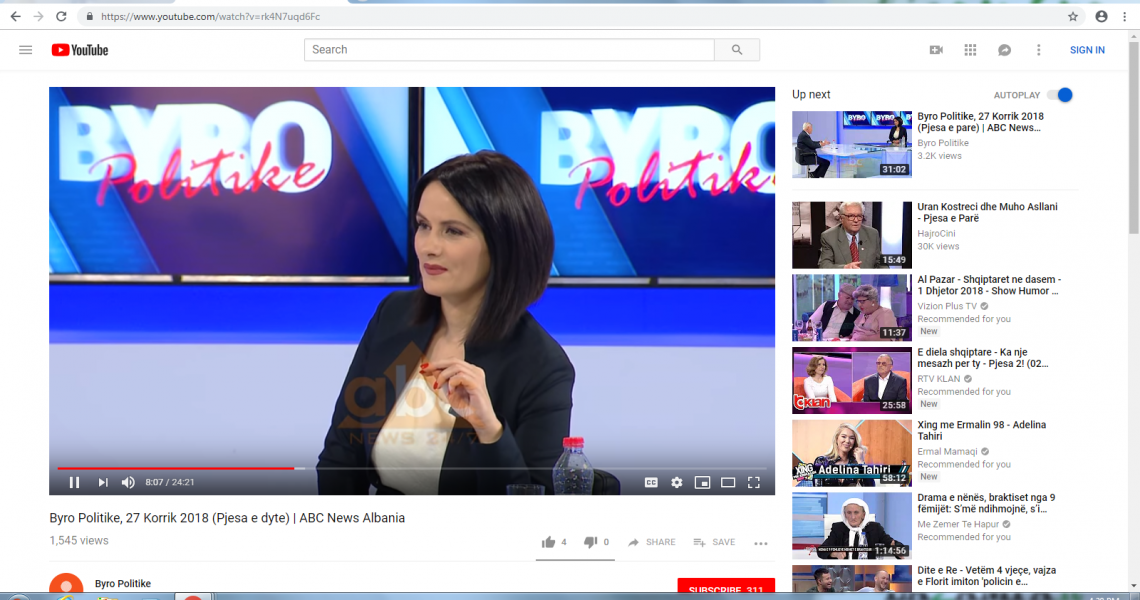Toggle the Autoplay switch
This screenshot has height=600, width=1140.
(1059, 95)
